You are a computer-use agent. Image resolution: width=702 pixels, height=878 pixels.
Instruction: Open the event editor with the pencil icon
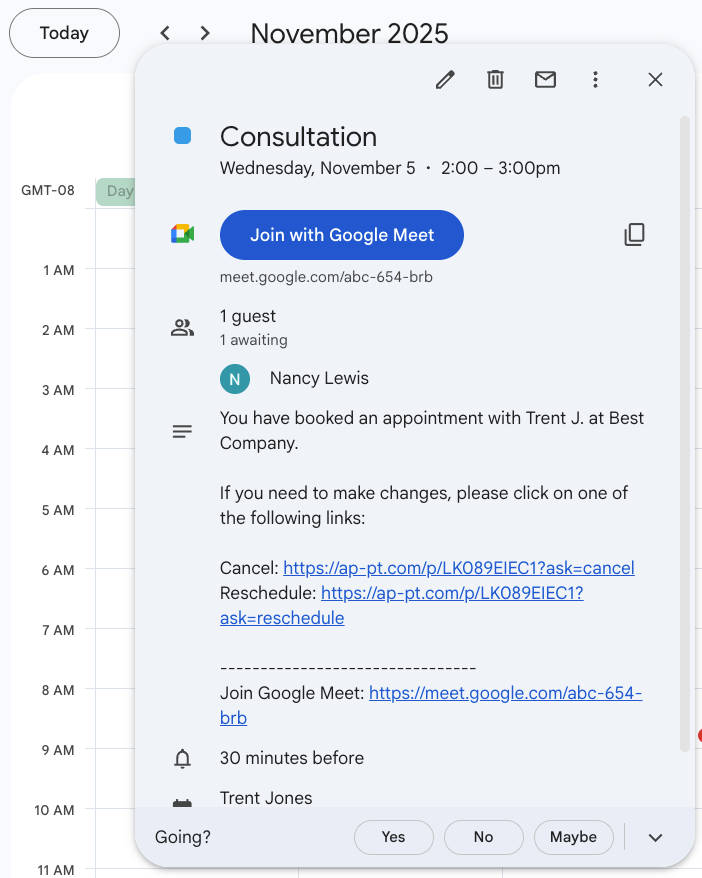pos(445,79)
